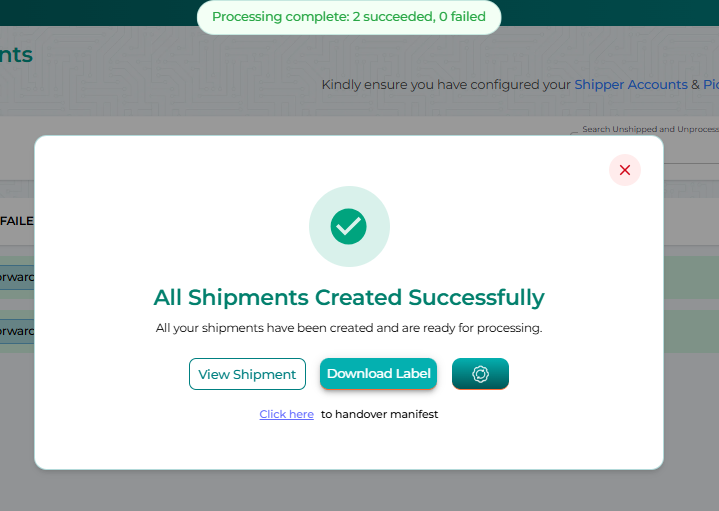Close the success dialog with the red X
Screen dimensions: 719x511
(x=625, y=170)
